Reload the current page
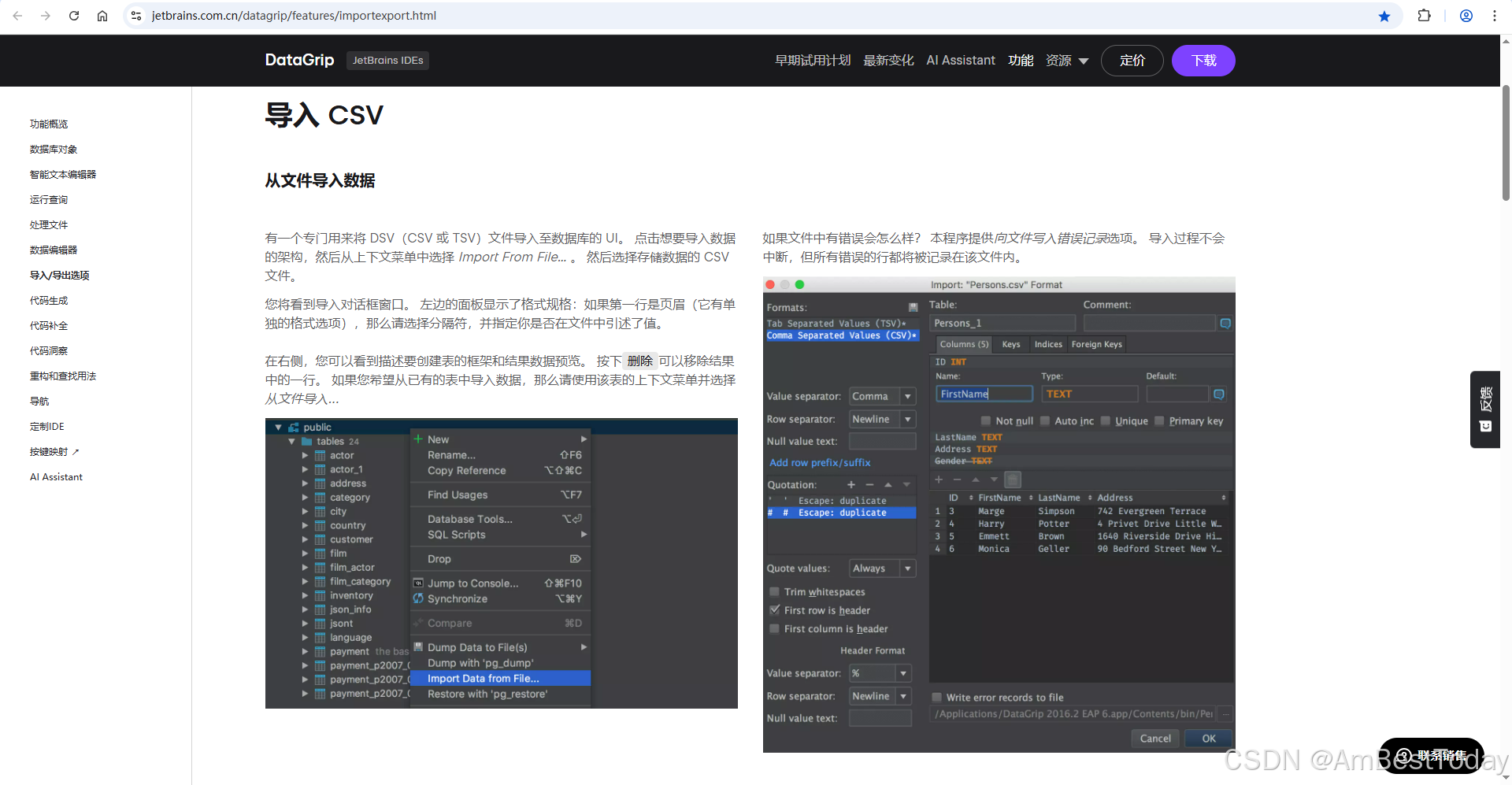This screenshot has width=1512, height=785. (x=74, y=16)
